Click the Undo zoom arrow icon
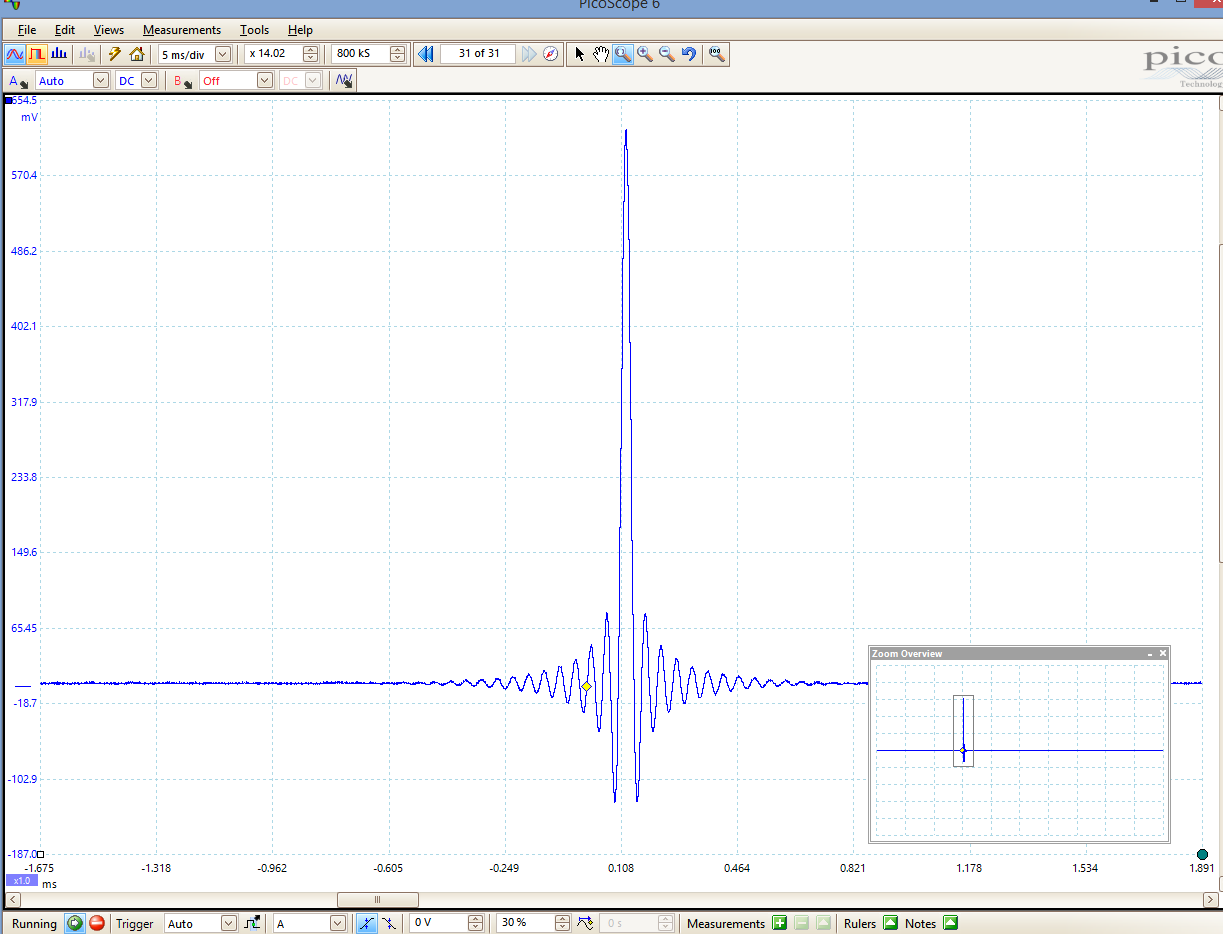The height and width of the screenshot is (934, 1223). (689, 54)
